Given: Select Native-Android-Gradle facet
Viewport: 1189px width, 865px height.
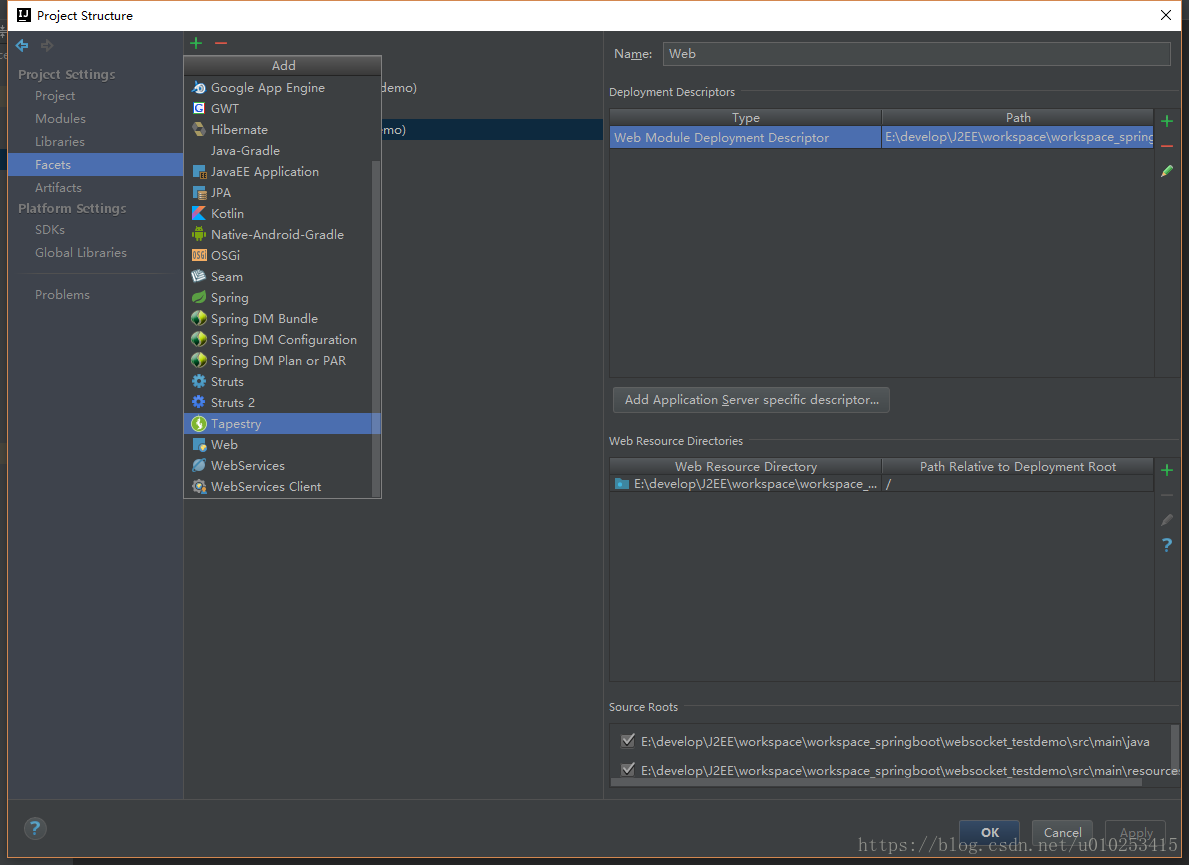Looking at the screenshot, I should point(278,234).
